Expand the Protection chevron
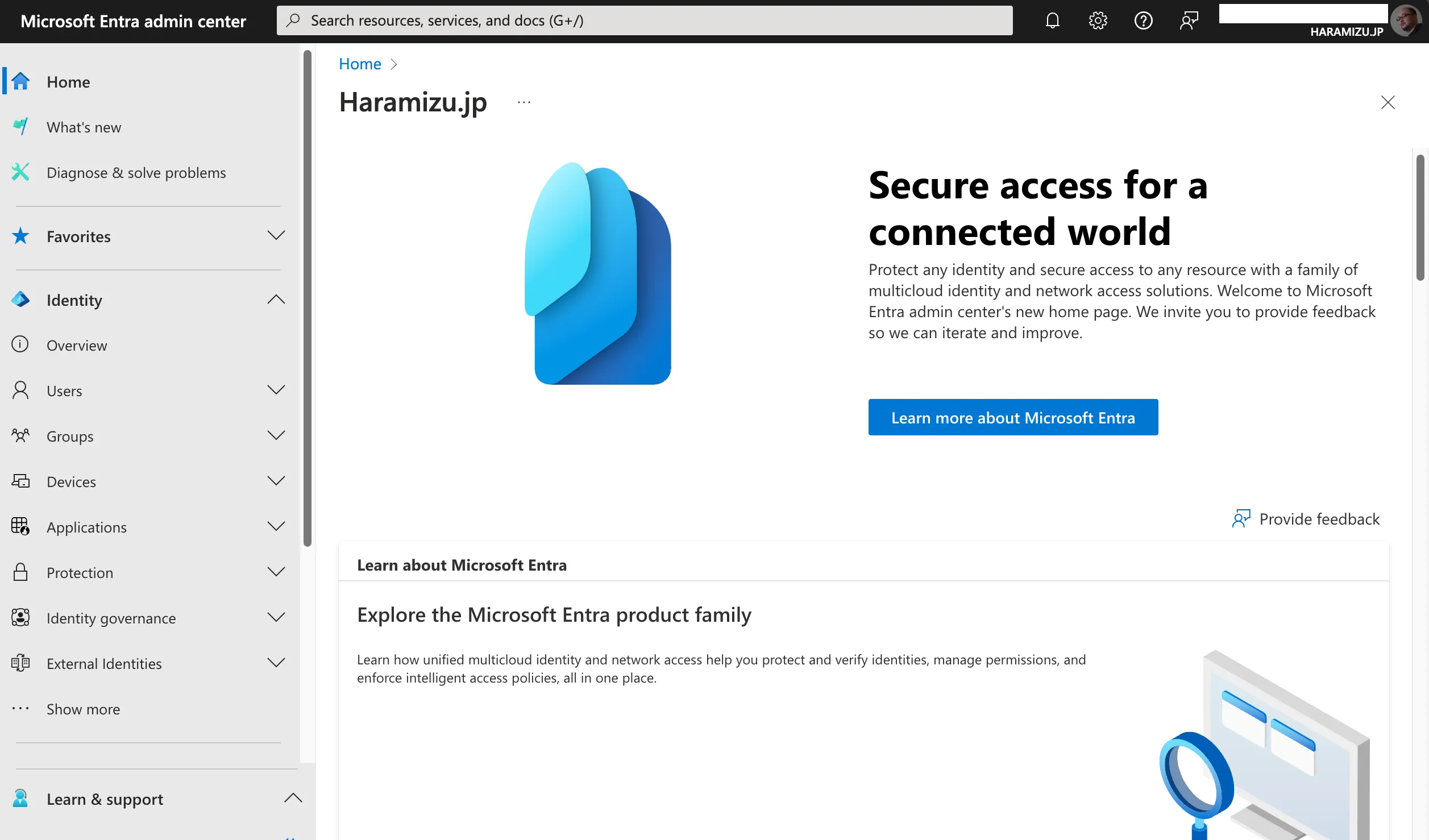This screenshot has height=840, width=1429. pyautogui.click(x=276, y=572)
